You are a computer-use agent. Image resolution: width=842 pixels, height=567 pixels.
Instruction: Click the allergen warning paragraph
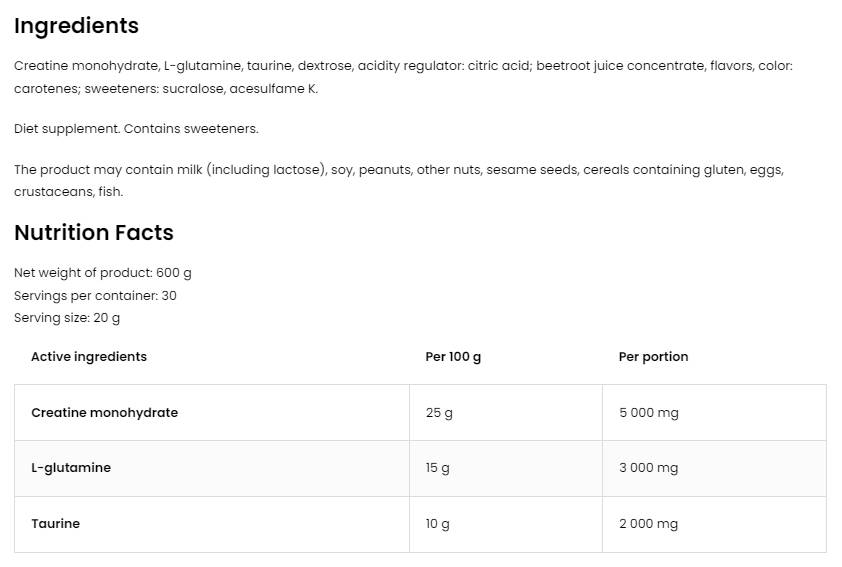point(398,180)
